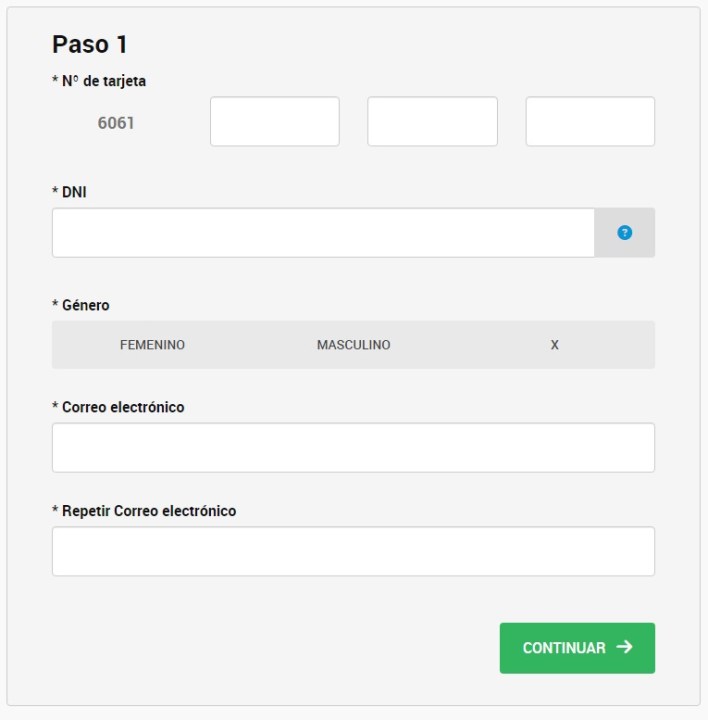The width and height of the screenshot is (708, 720).
Task: Click the Repetir Correo electrónico label
Action: [144, 511]
